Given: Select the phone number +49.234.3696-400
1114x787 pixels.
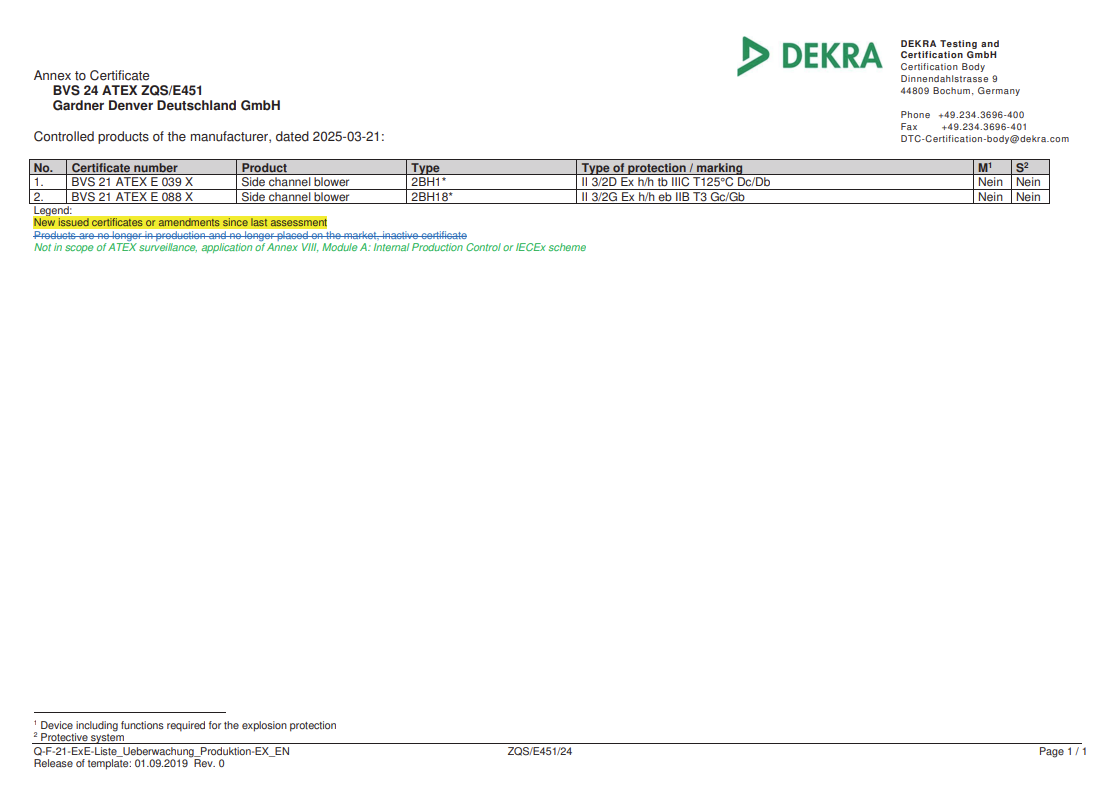Looking at the screenshot, I should (x=980, y=115).
